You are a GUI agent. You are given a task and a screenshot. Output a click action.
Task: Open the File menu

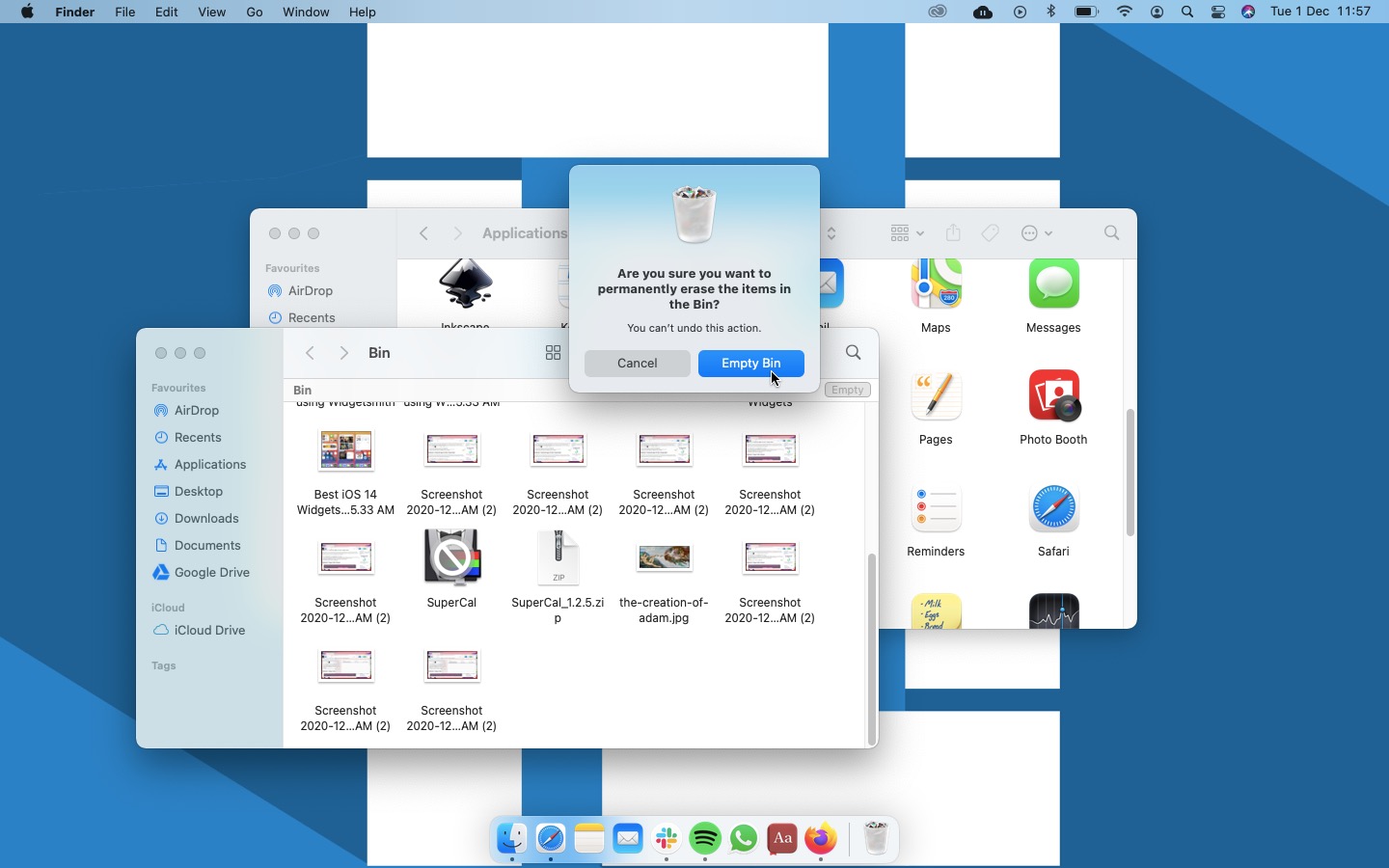click(124, 12)
